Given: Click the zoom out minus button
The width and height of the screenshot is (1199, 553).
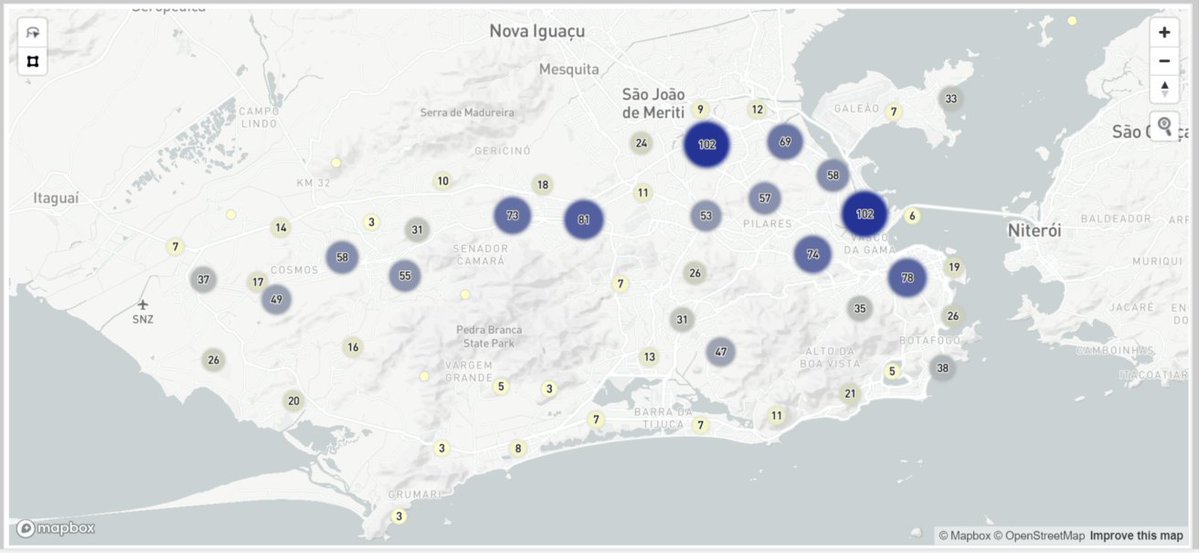Looking at the screenshot, I should tap(1164, 61).
